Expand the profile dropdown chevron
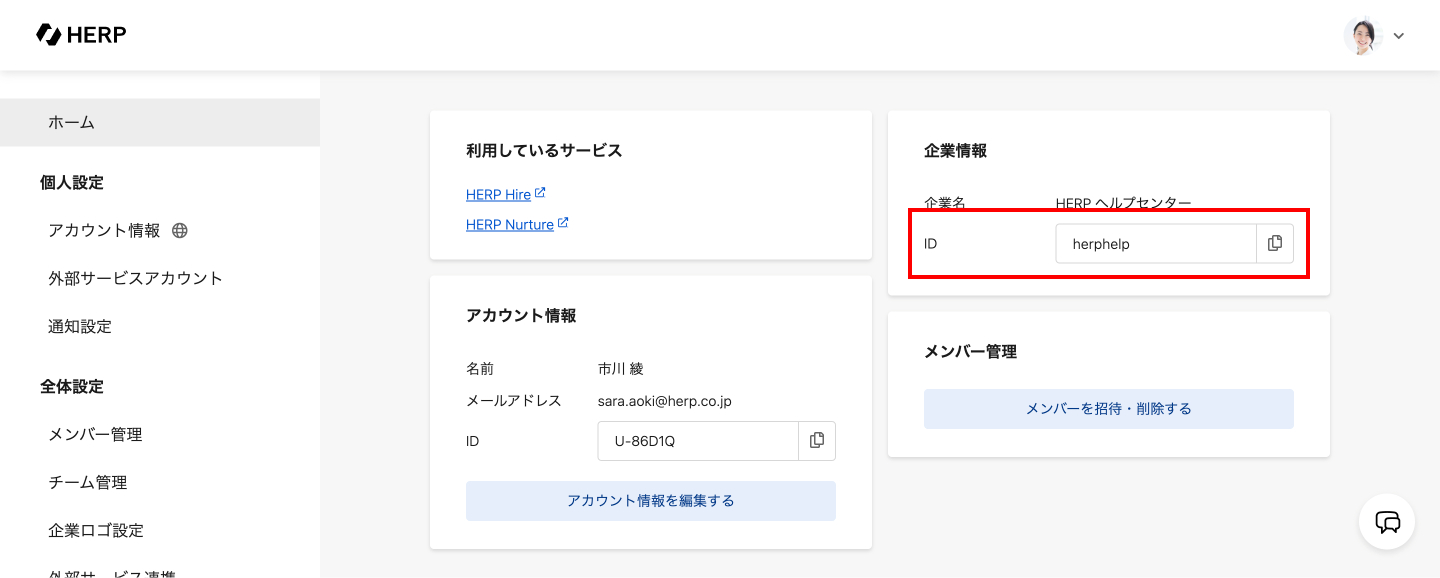The height and width of the screenshot is (578, 1440). (x=1399, y=36)
